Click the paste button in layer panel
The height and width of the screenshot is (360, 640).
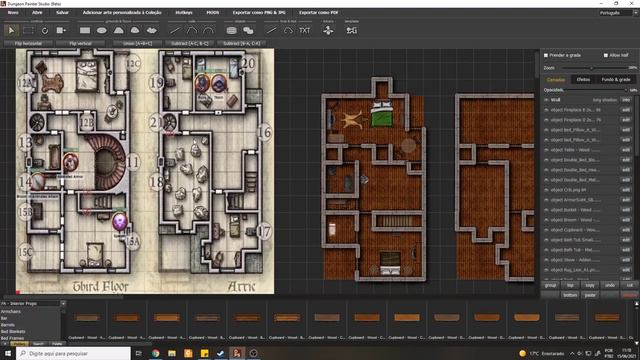(590, 295)
